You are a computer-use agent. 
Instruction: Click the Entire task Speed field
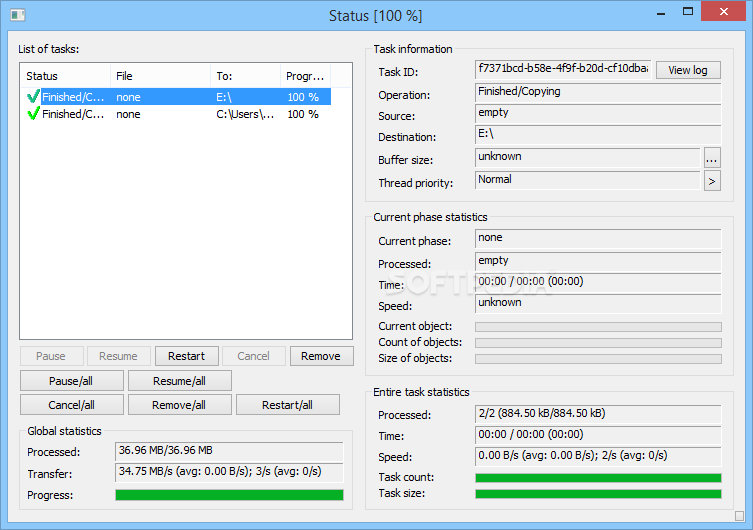point(598,457)
